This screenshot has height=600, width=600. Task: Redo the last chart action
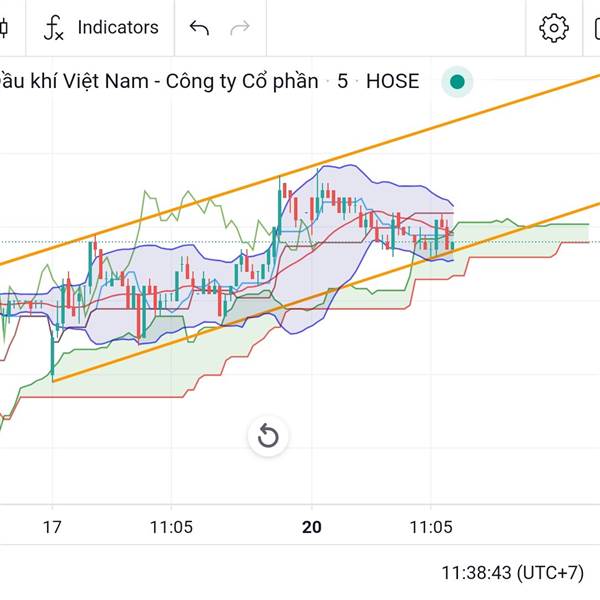pyautogui.click(x=240, y=28)
